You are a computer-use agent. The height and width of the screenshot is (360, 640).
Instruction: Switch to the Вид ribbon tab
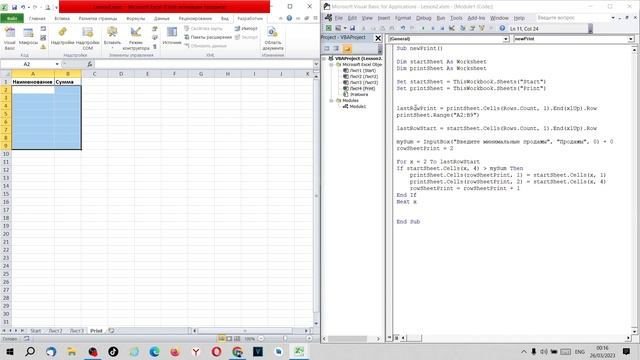point(225,18)
